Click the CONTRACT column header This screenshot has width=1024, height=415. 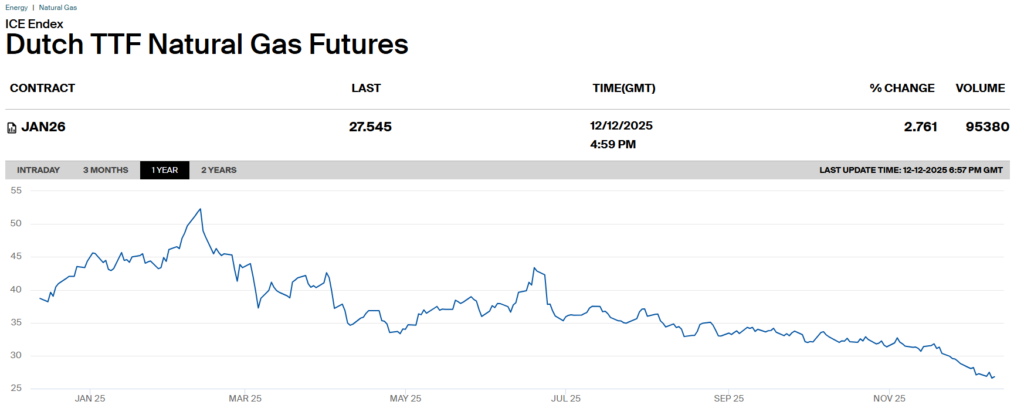[x=42, y=88]
